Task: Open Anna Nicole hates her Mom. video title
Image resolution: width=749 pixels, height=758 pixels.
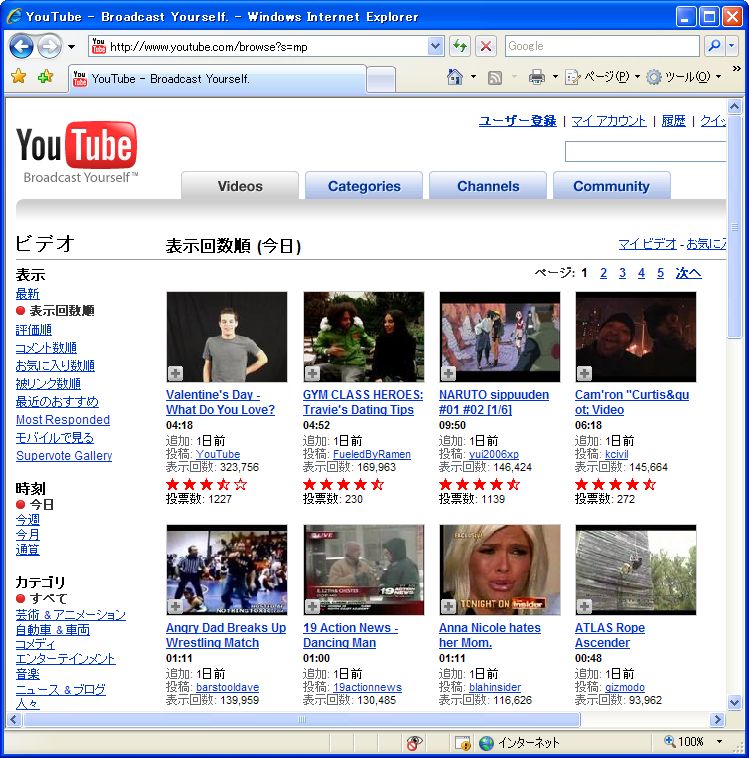Action: click(489, 635)
